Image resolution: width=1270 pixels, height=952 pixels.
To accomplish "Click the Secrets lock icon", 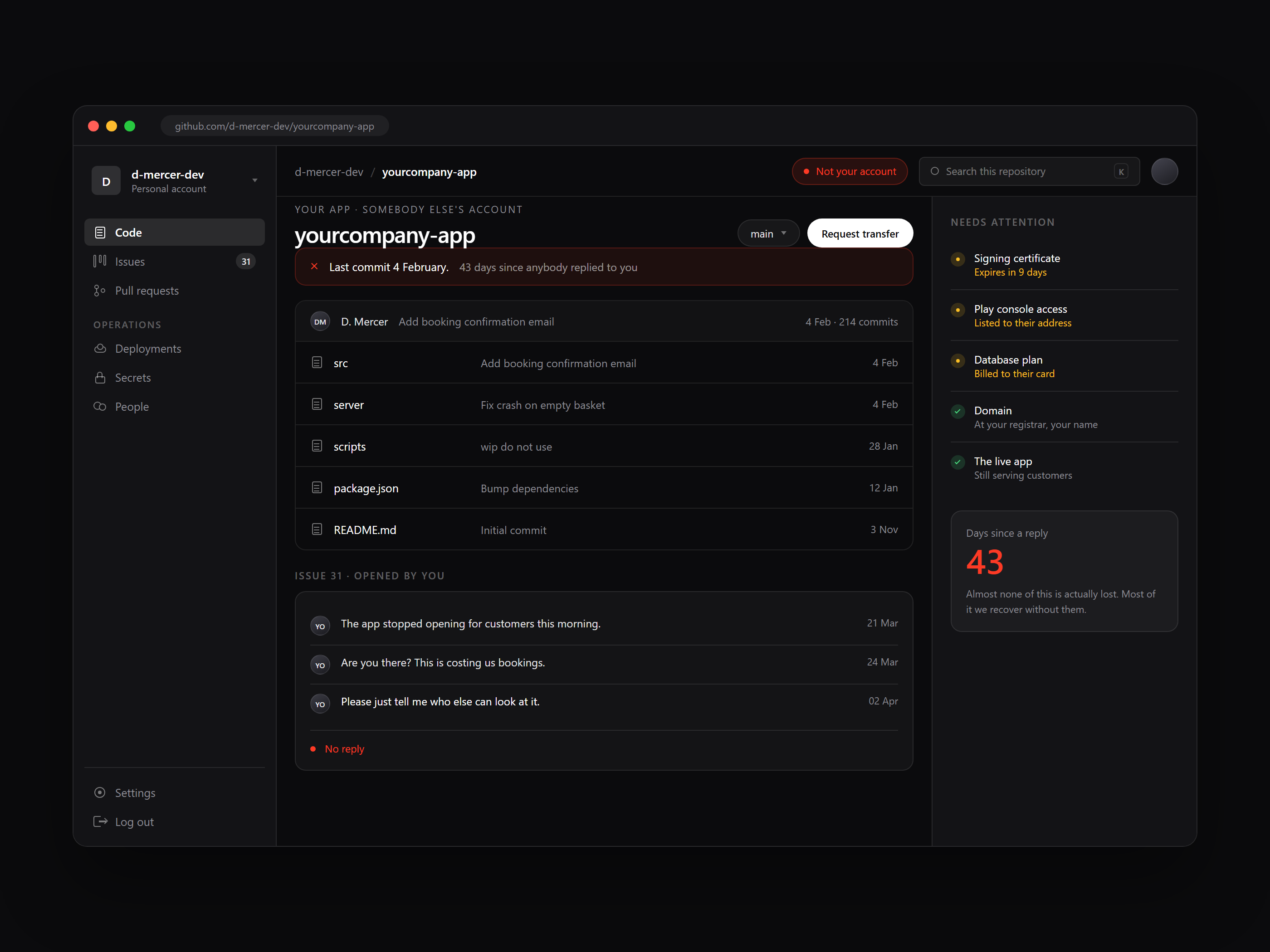I will click(100, 378).
